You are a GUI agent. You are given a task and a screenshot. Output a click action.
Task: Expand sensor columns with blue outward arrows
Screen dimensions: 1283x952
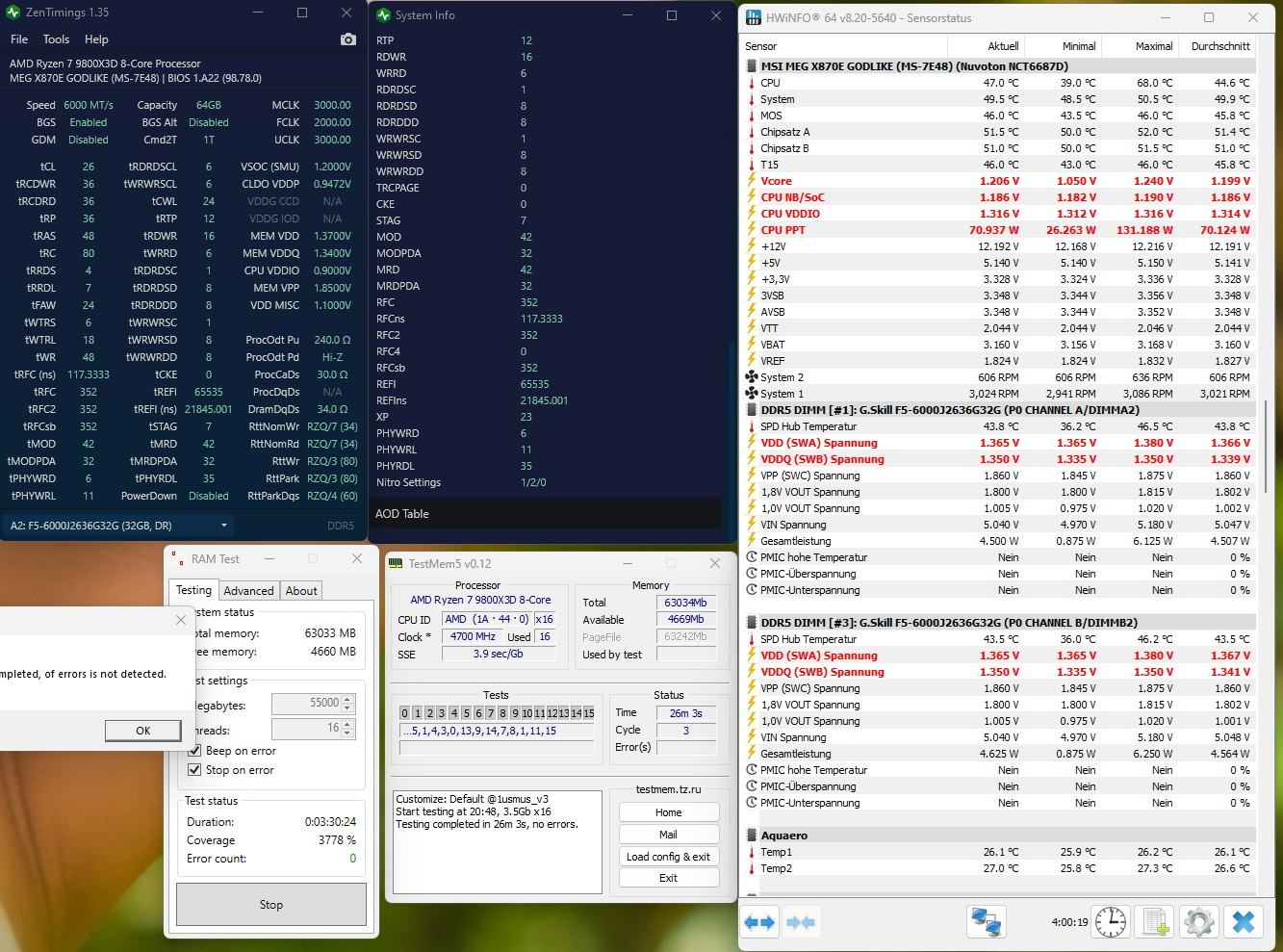click(x=759, y=922)
